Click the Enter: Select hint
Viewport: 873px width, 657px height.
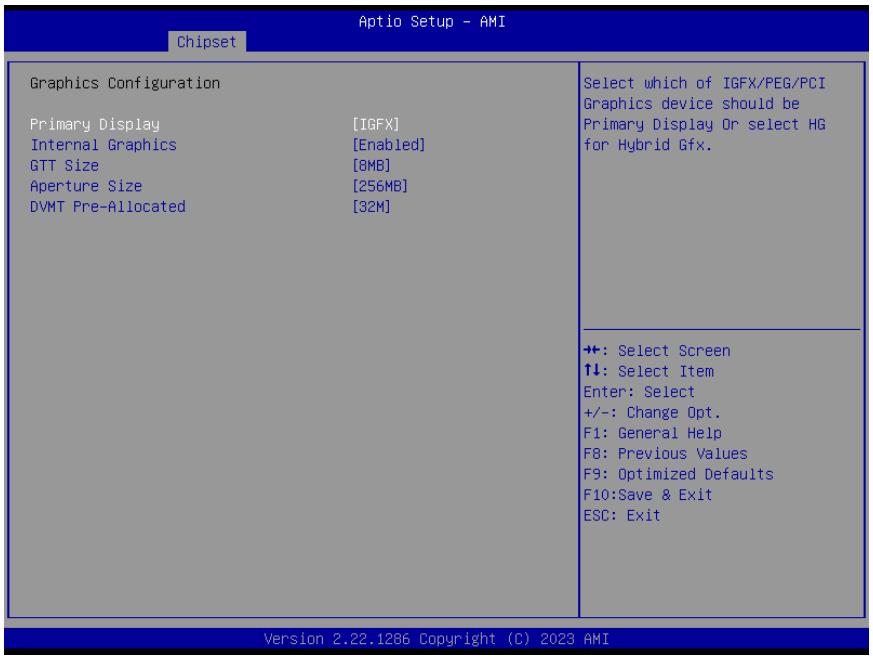(x=639, y=392)
